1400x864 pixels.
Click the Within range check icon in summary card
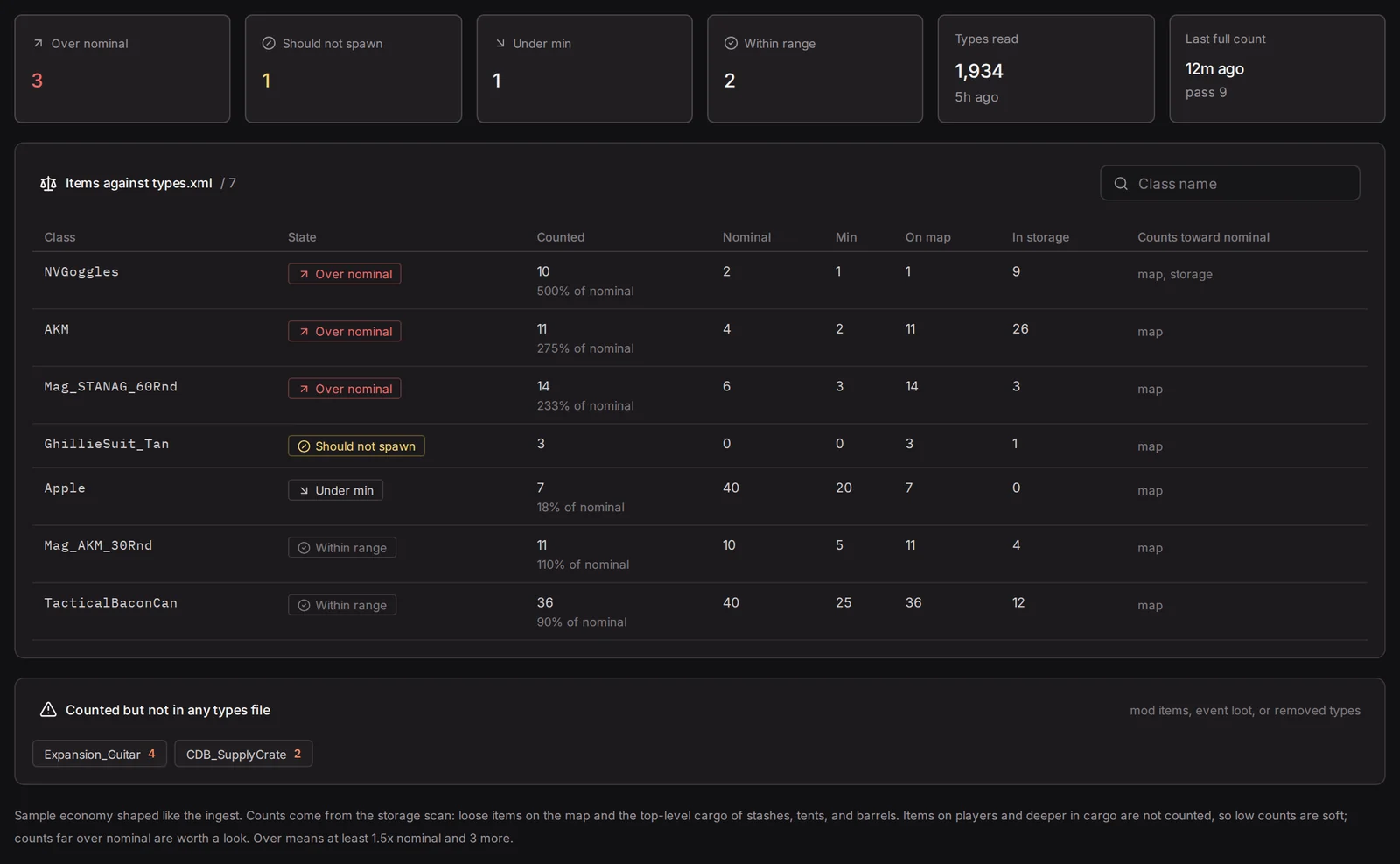click(731, 43)
